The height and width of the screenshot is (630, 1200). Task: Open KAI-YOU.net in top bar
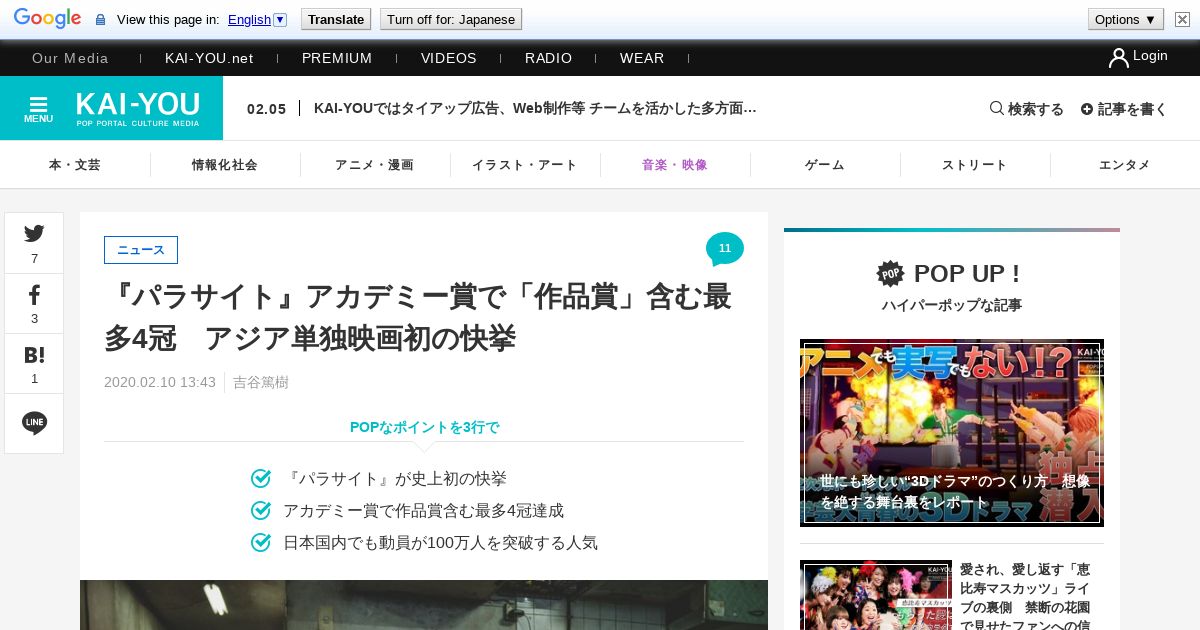click(209, 58)
